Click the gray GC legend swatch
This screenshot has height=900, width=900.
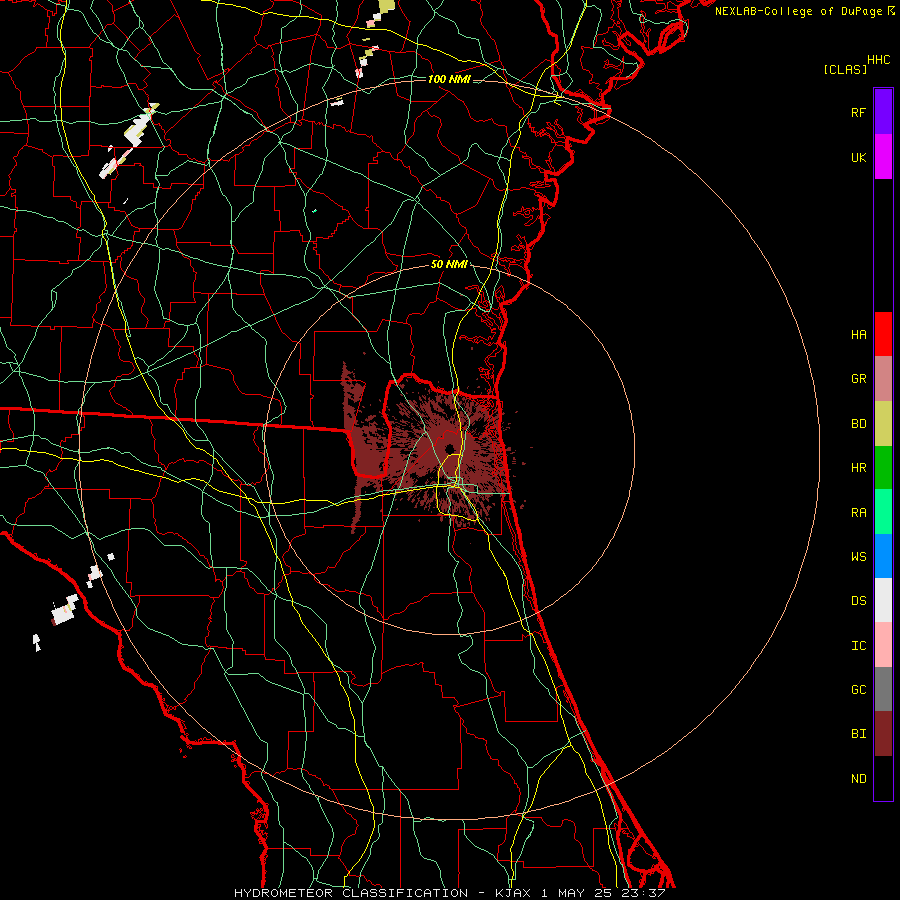coord(883,689)
